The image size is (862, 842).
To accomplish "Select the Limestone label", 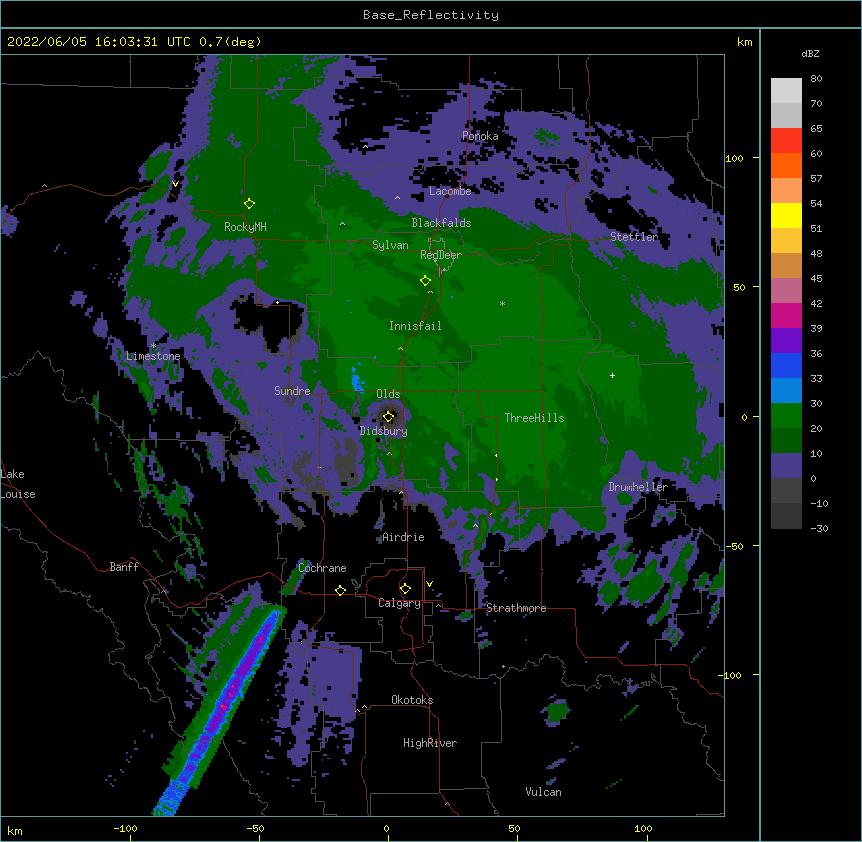I will (153, 356).
